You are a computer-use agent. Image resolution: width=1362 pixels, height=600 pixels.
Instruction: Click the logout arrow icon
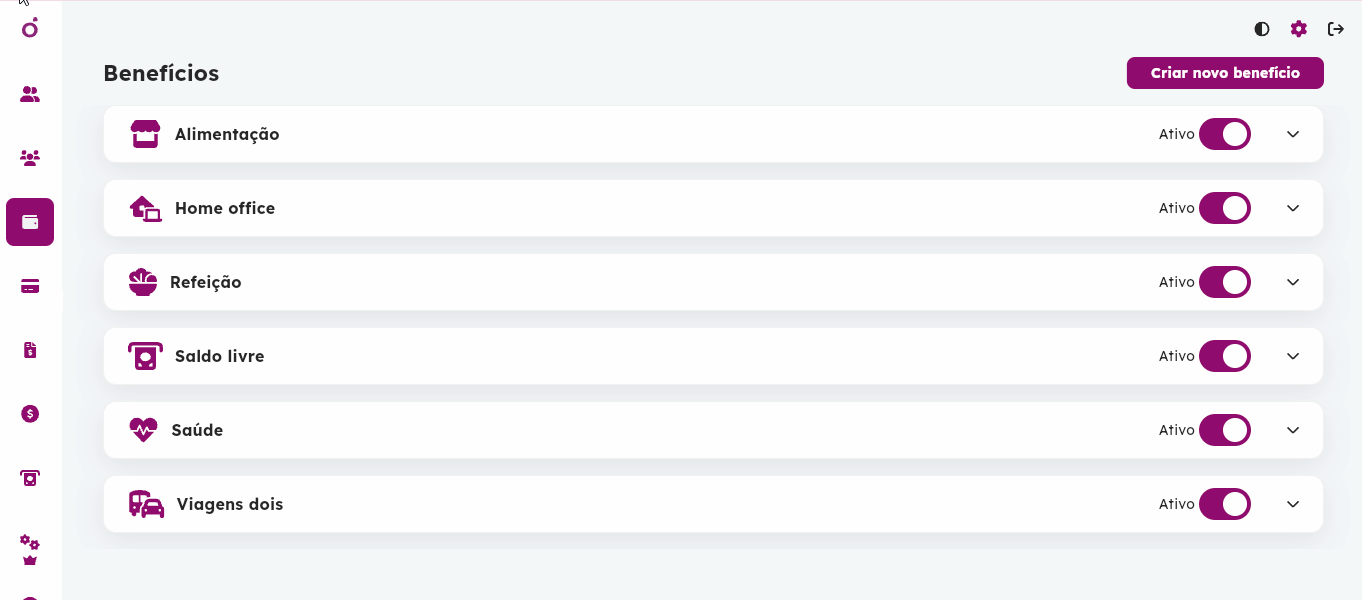point(1336,29)
